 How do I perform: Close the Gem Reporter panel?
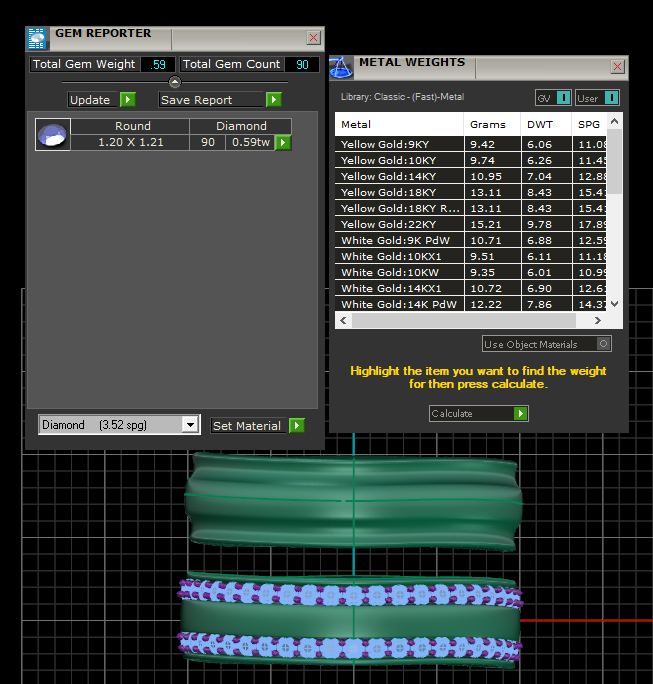313,38
